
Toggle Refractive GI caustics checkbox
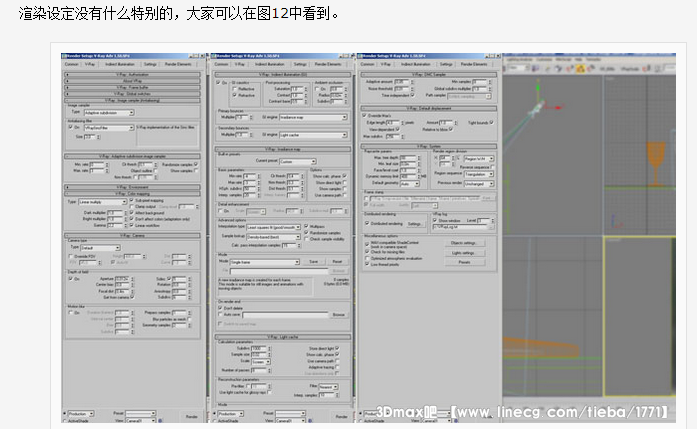(234, 95)
